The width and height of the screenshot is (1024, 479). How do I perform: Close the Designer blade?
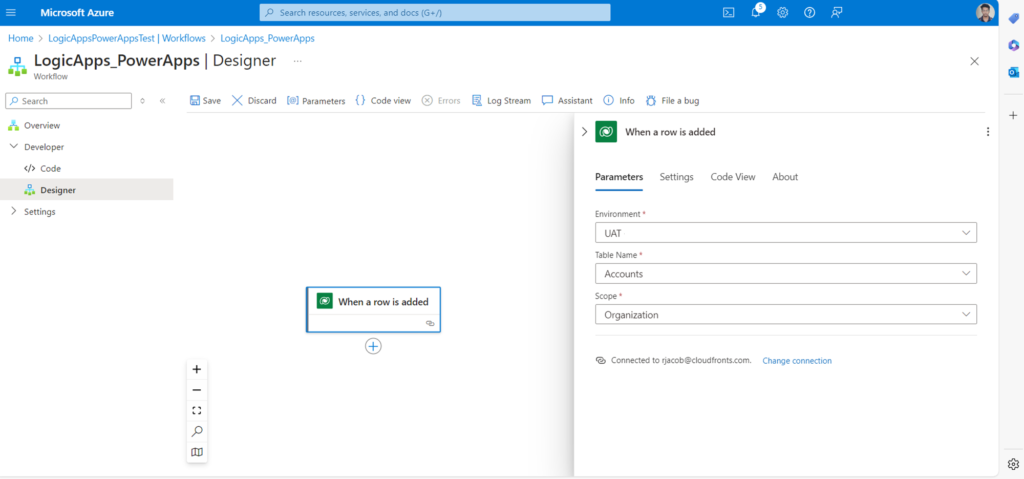click(974, 61)
